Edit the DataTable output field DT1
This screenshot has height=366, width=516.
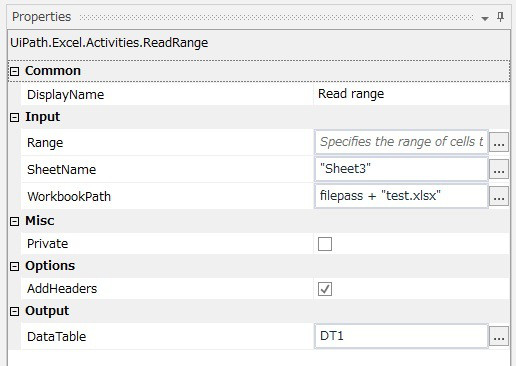[x=401, y=336]
